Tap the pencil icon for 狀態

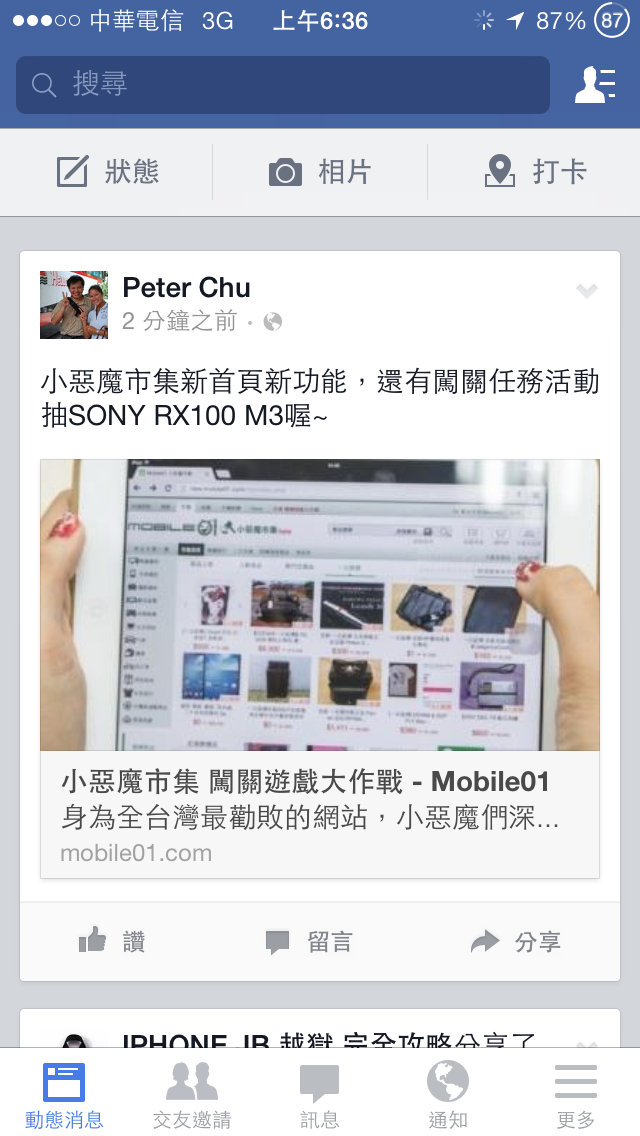[72, 172]
